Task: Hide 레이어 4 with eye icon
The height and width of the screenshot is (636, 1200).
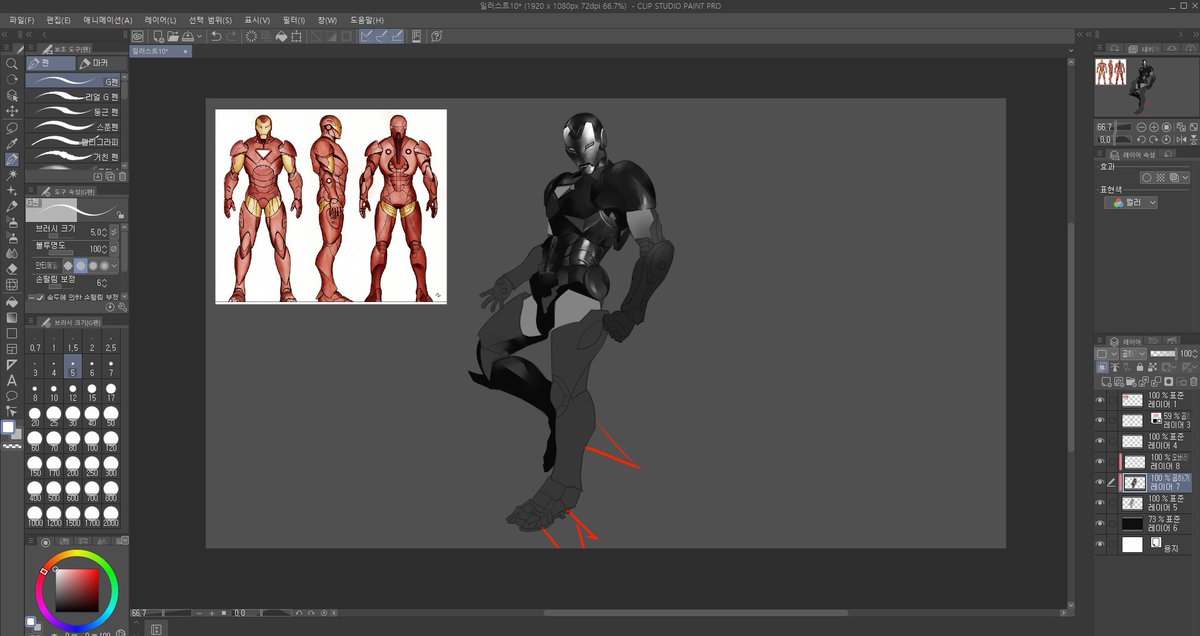Action: click(x=1100, y=441)
